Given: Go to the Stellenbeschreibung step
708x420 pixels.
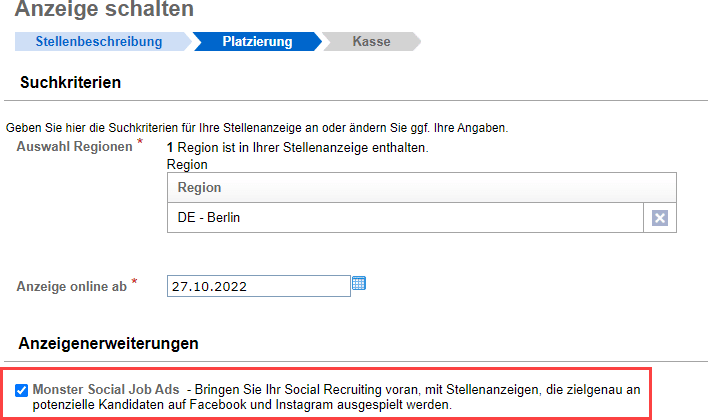Looking at the screenshot, I should (99, 42).
